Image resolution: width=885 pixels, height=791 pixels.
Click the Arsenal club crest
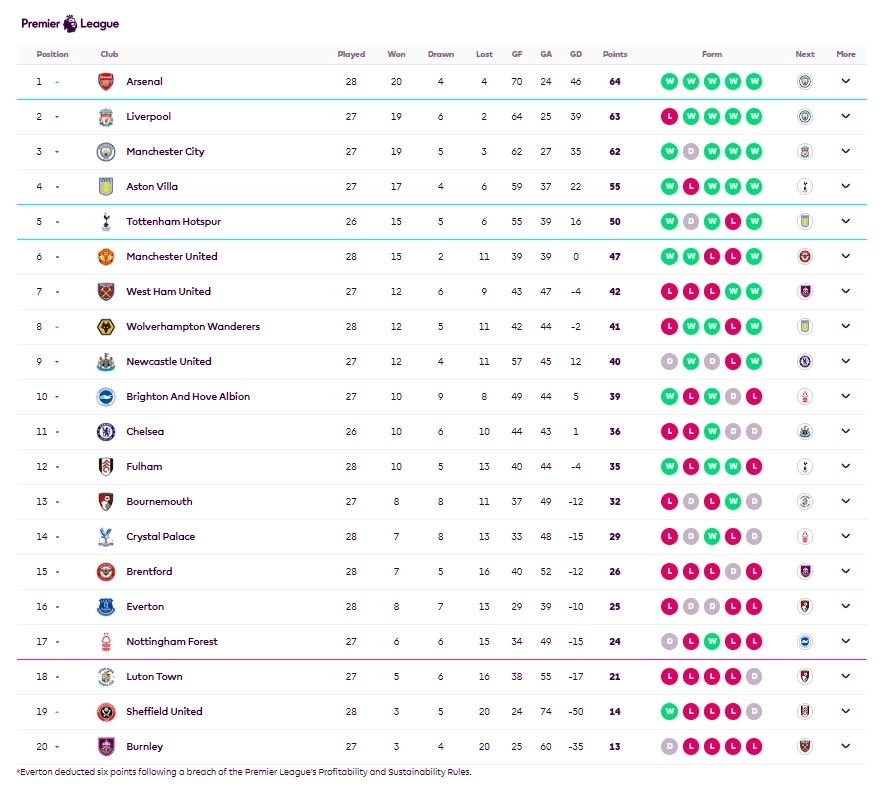[x=106, y=82]
